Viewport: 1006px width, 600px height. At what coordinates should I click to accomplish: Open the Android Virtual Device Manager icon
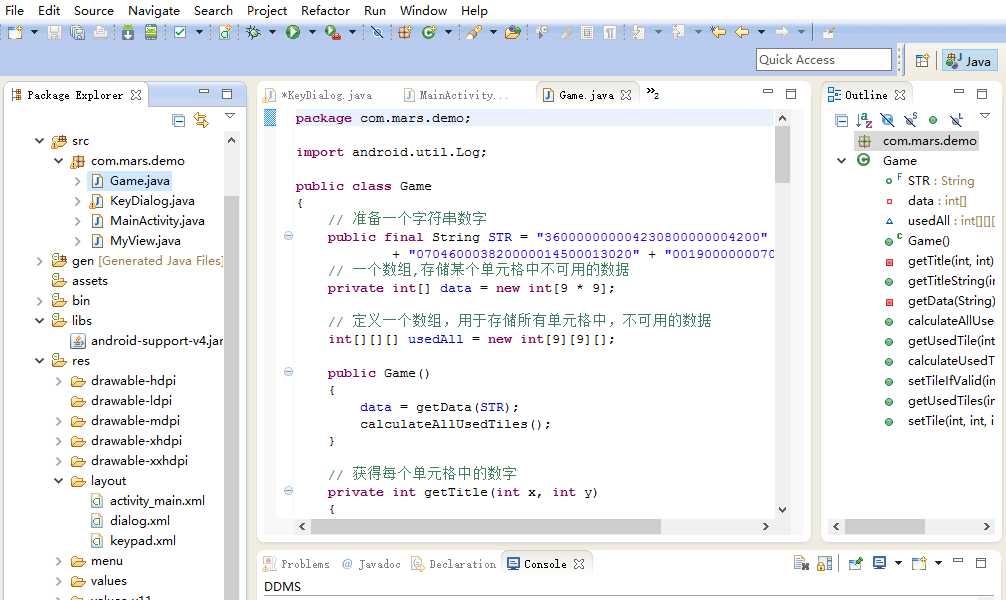tap(151, 31)
